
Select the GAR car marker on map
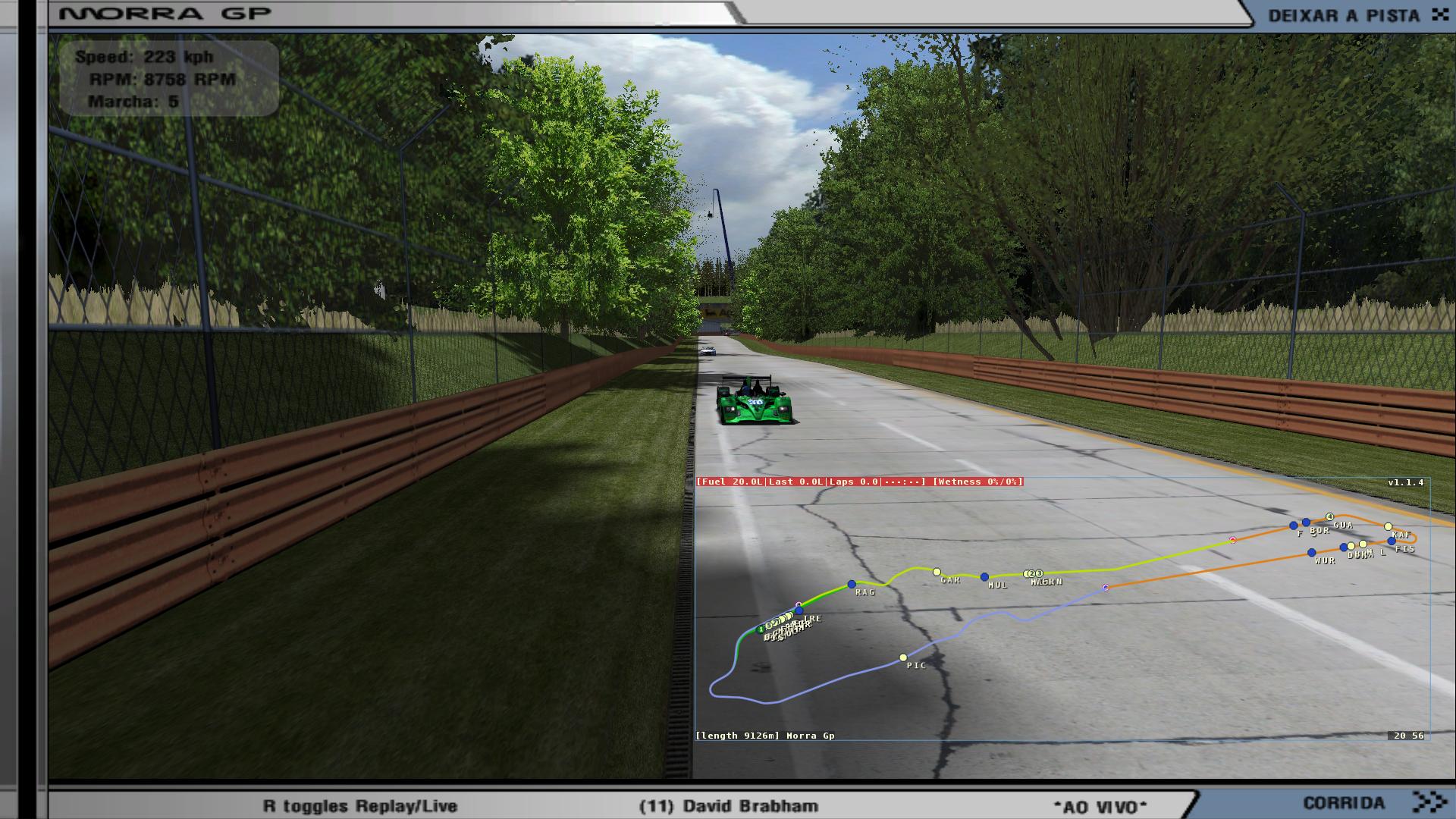coord(937,573)
